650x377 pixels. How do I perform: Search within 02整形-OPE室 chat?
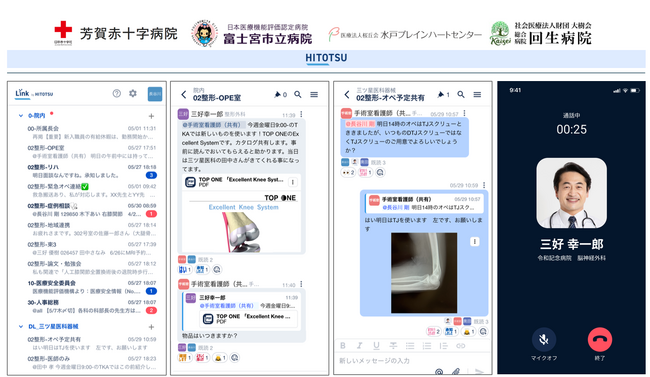tap(298, 95)
